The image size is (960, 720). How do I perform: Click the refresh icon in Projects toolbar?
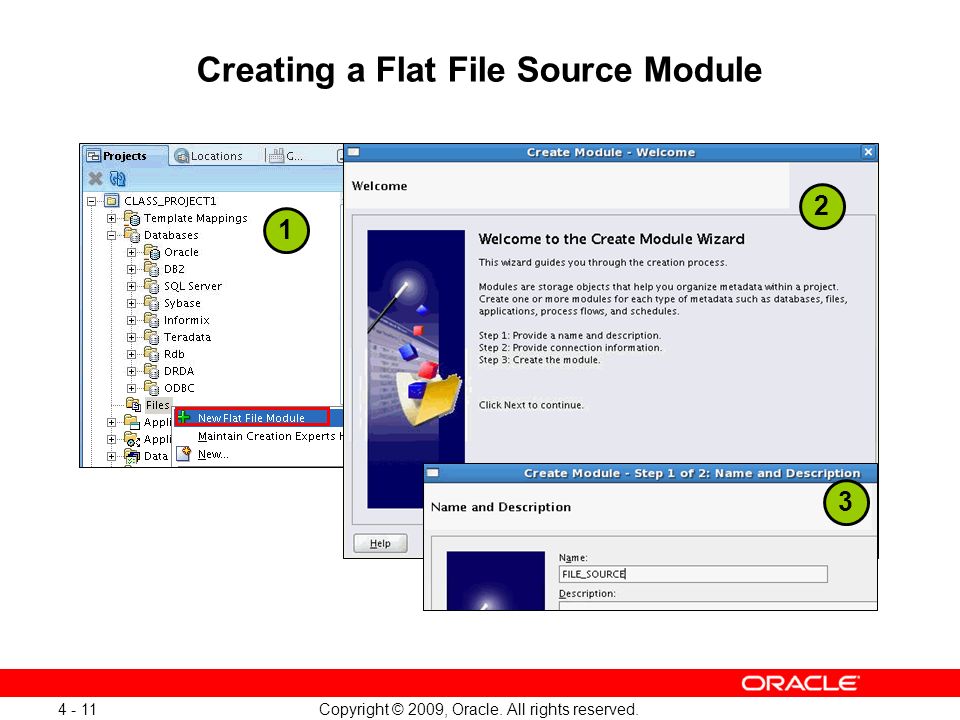point(118,179)
